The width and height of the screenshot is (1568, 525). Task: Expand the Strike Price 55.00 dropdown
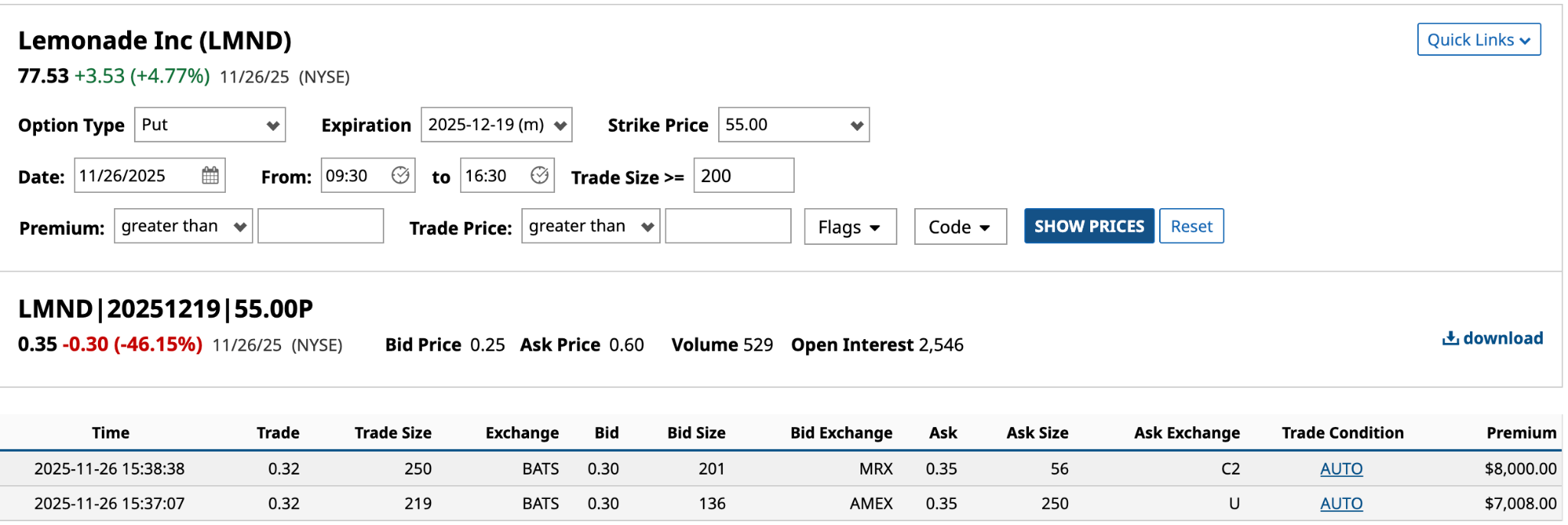pos(793,125)
